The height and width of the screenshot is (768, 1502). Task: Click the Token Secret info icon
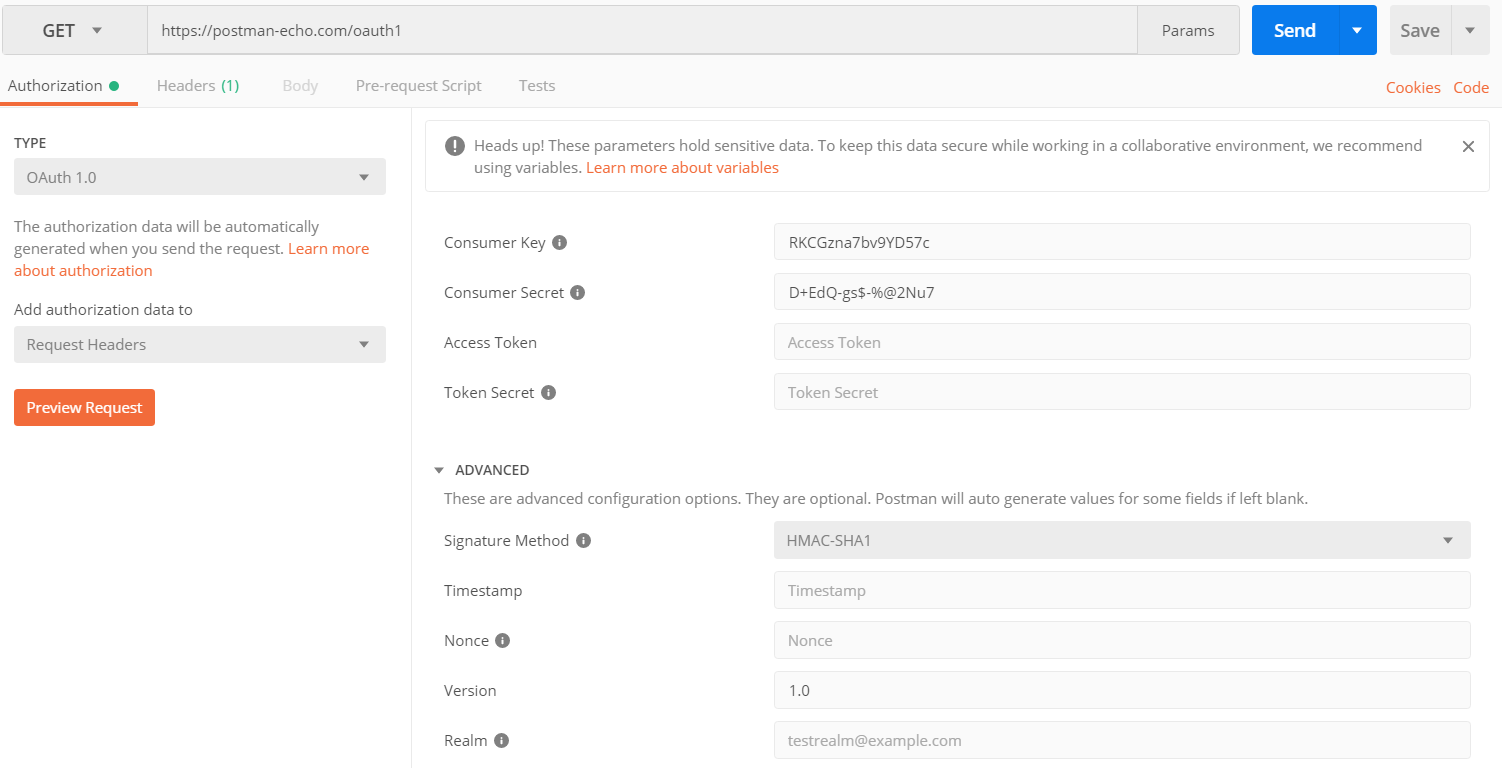click(x=548, y=391)
